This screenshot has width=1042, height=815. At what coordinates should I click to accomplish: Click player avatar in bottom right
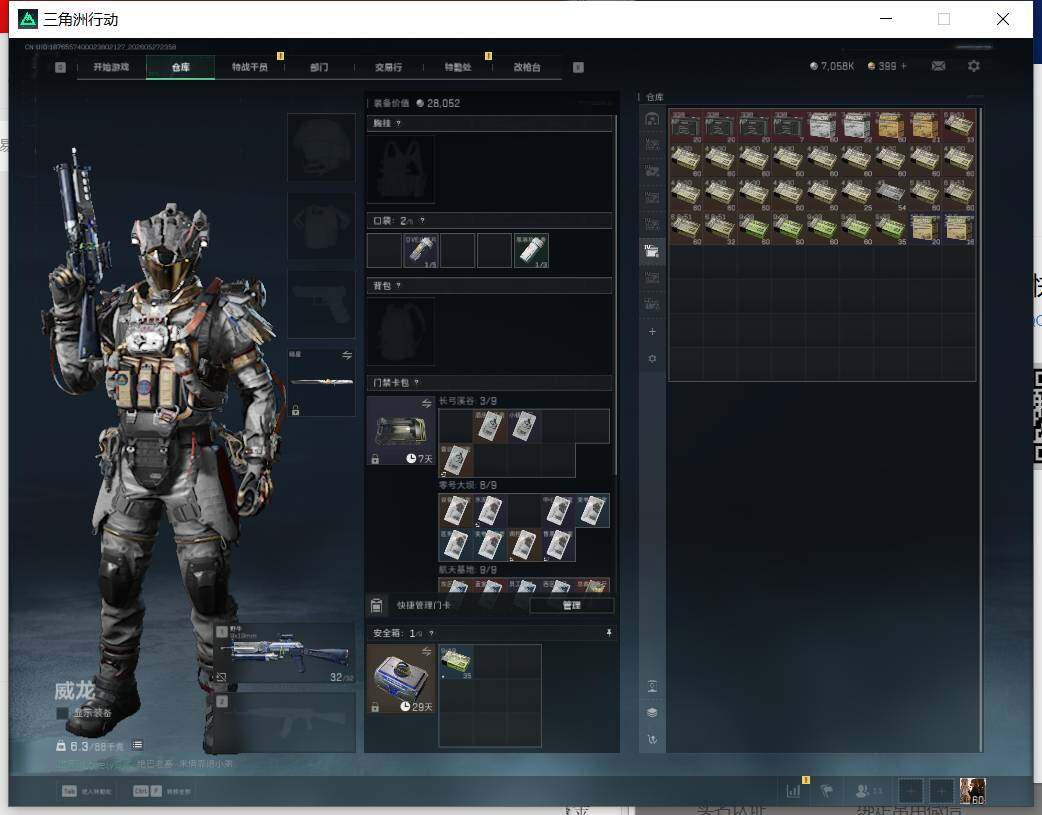973,791
